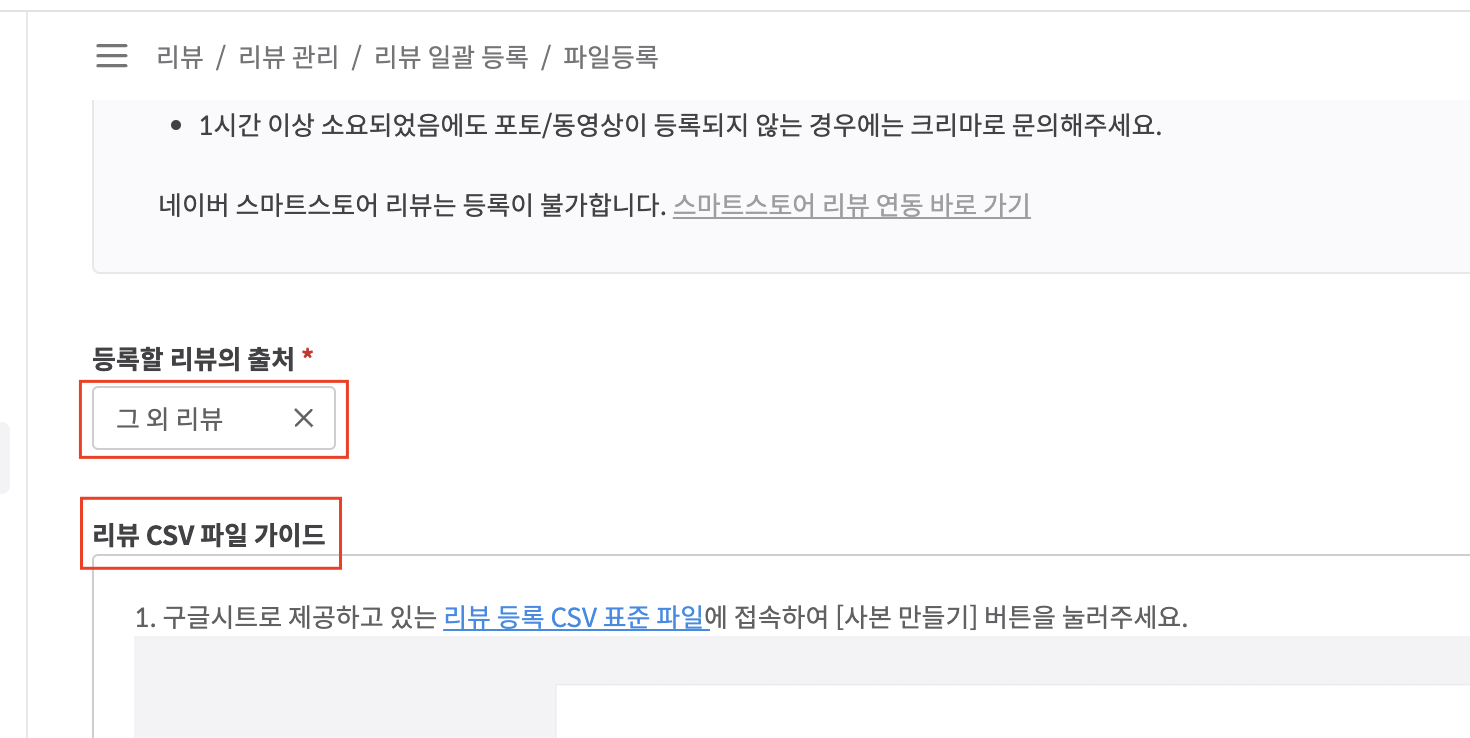Click the '네이버 스마트스토어 리뷰는 등록이 불가합니다' notice
This screenshot has width=1470, height=738.
click(412, 206)
